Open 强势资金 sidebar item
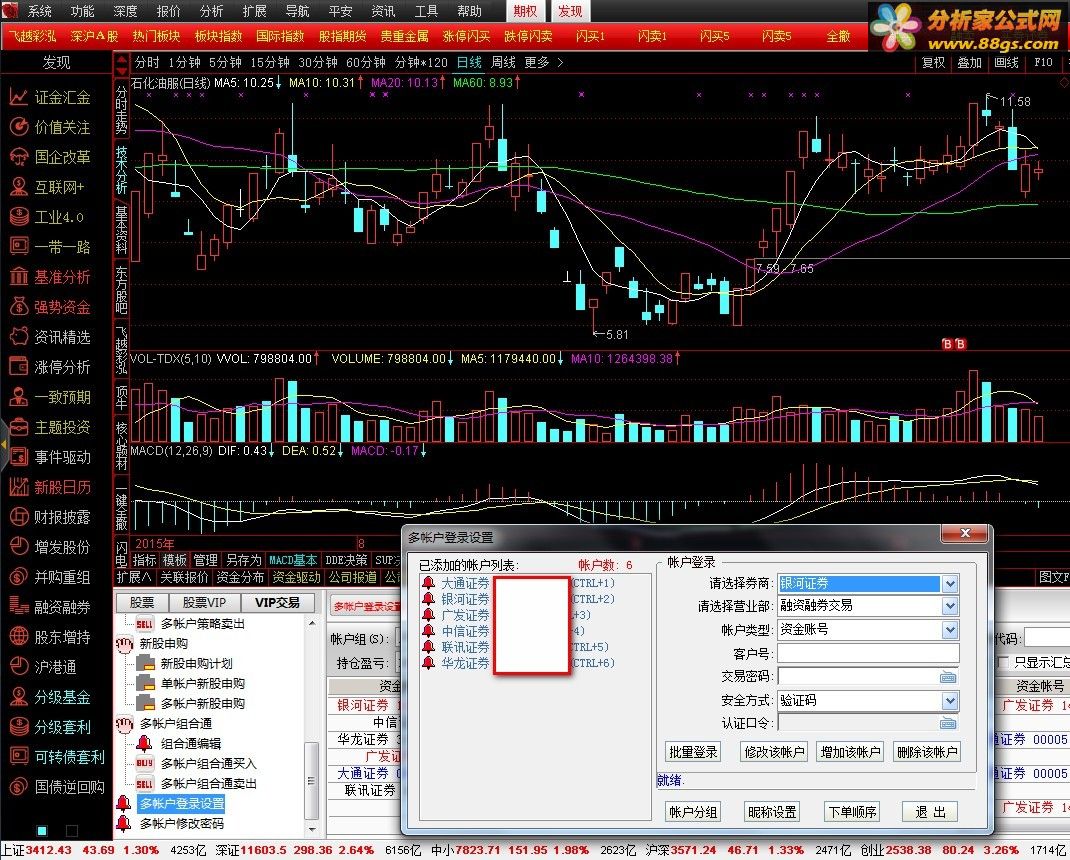The width and height of the screenshot is (1070, 860). coord(50,307)
